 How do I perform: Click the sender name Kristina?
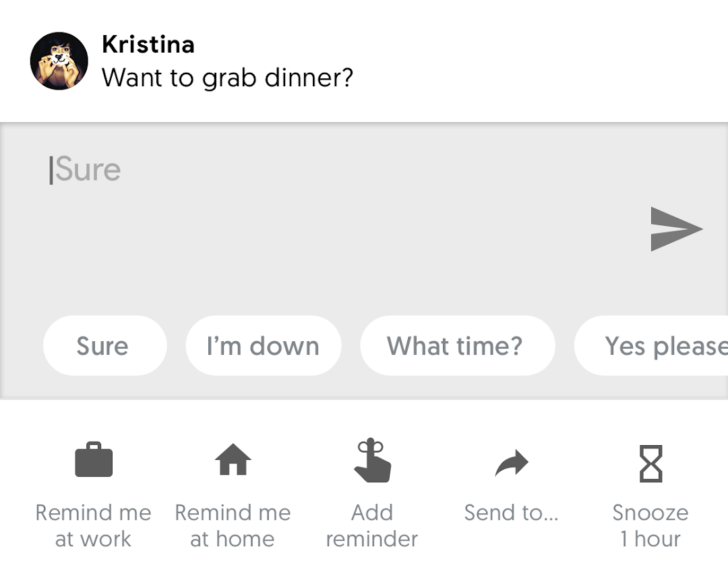coord(148,45)
